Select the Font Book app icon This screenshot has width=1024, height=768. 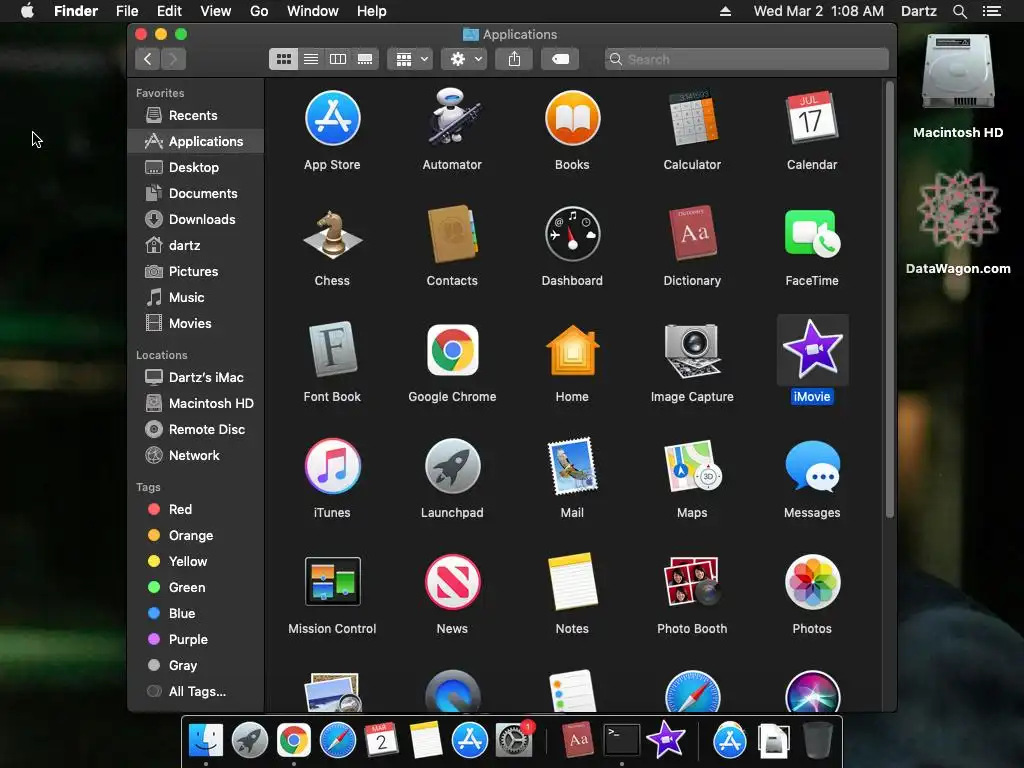point(332,349)
